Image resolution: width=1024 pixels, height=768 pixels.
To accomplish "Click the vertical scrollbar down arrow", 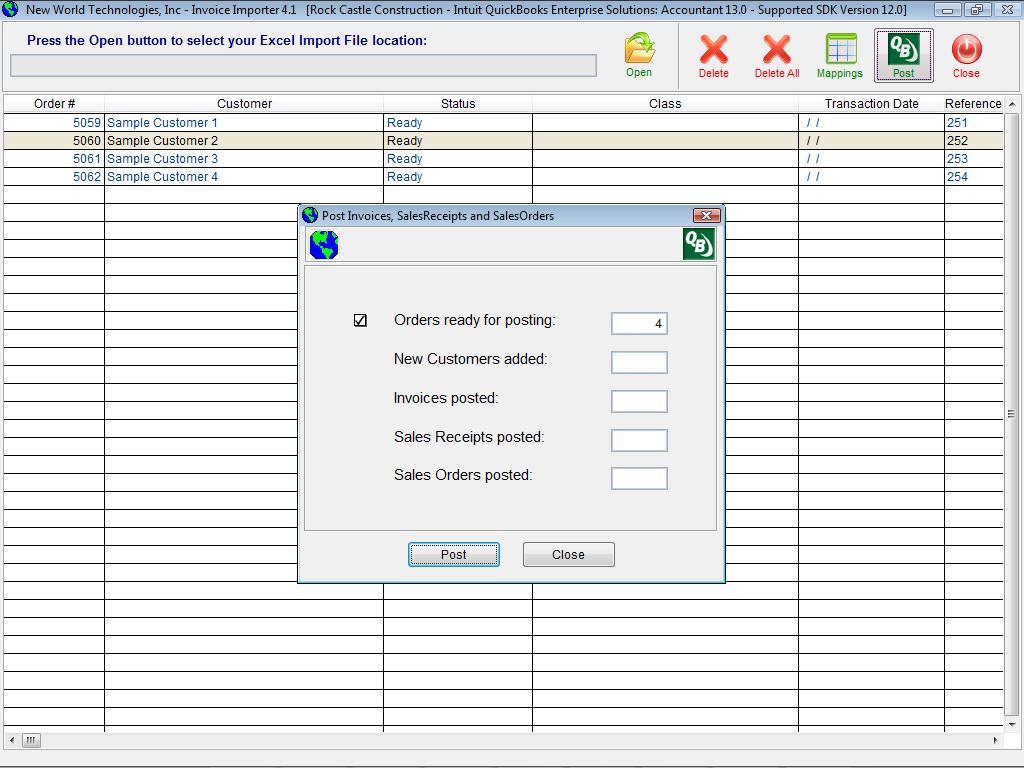I will pos(1012,724).
